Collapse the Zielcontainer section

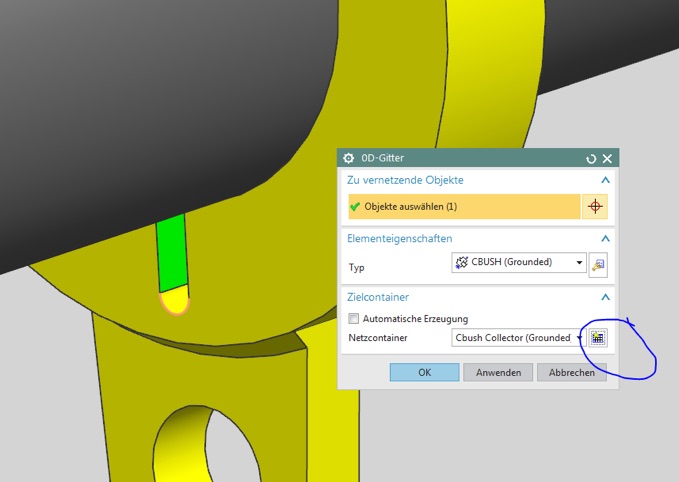pos(605,297)
